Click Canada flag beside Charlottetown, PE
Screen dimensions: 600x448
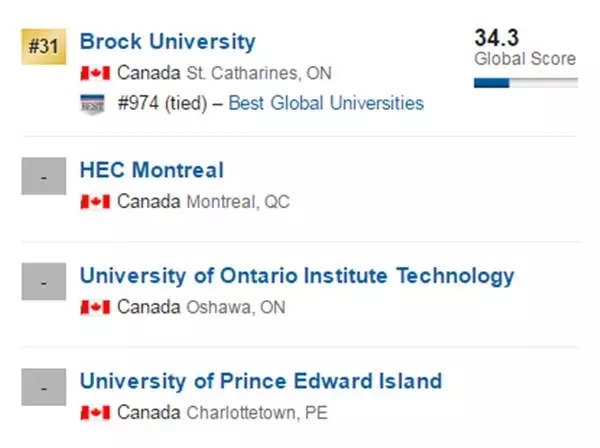coord(95,413)
